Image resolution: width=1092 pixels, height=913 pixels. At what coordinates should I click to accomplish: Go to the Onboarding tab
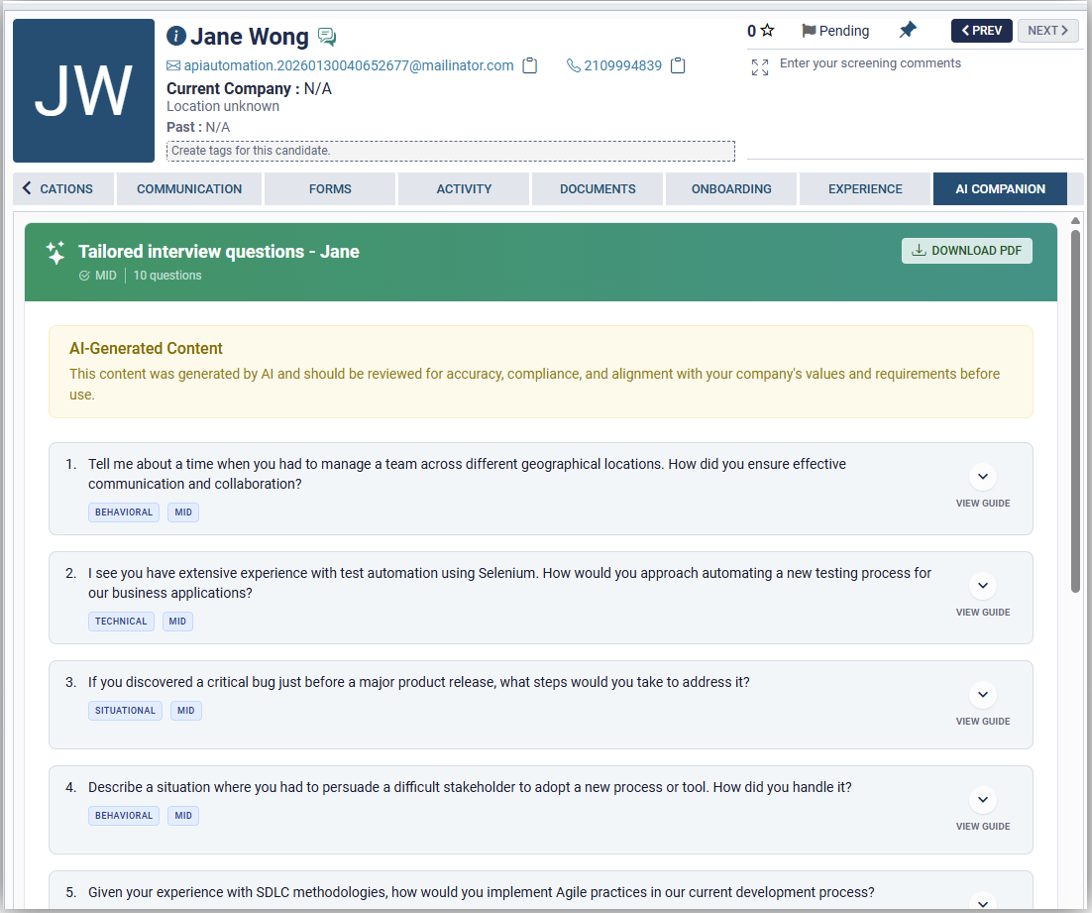click(731, 189)
